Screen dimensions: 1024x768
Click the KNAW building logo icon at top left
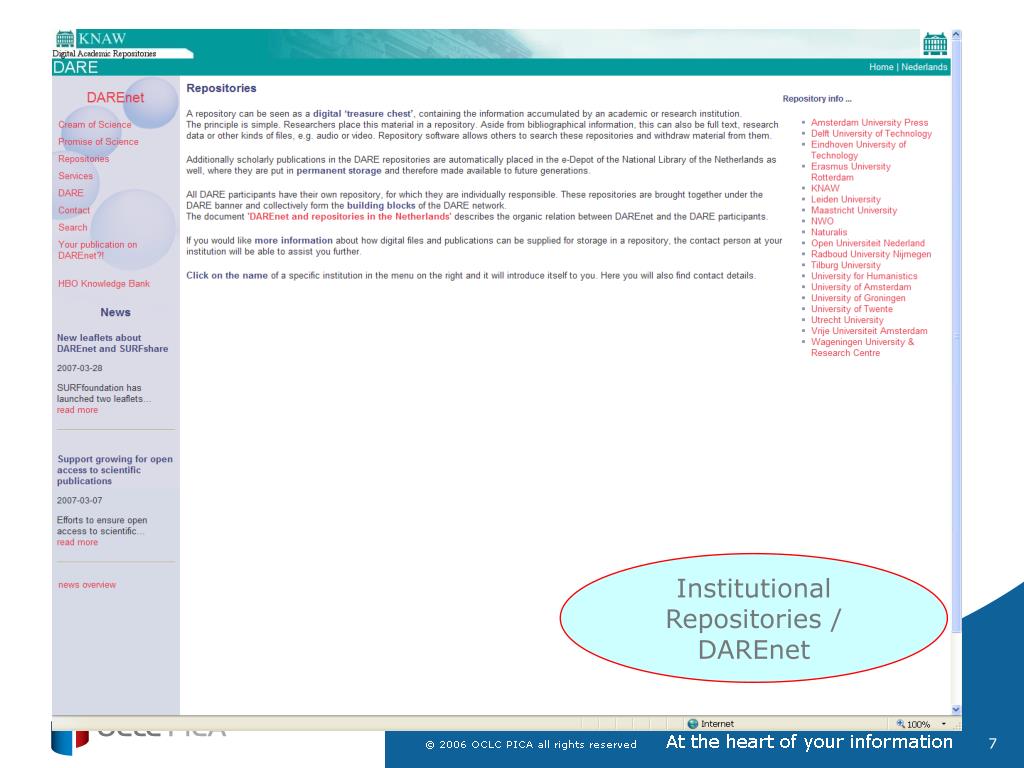(65, 39)
